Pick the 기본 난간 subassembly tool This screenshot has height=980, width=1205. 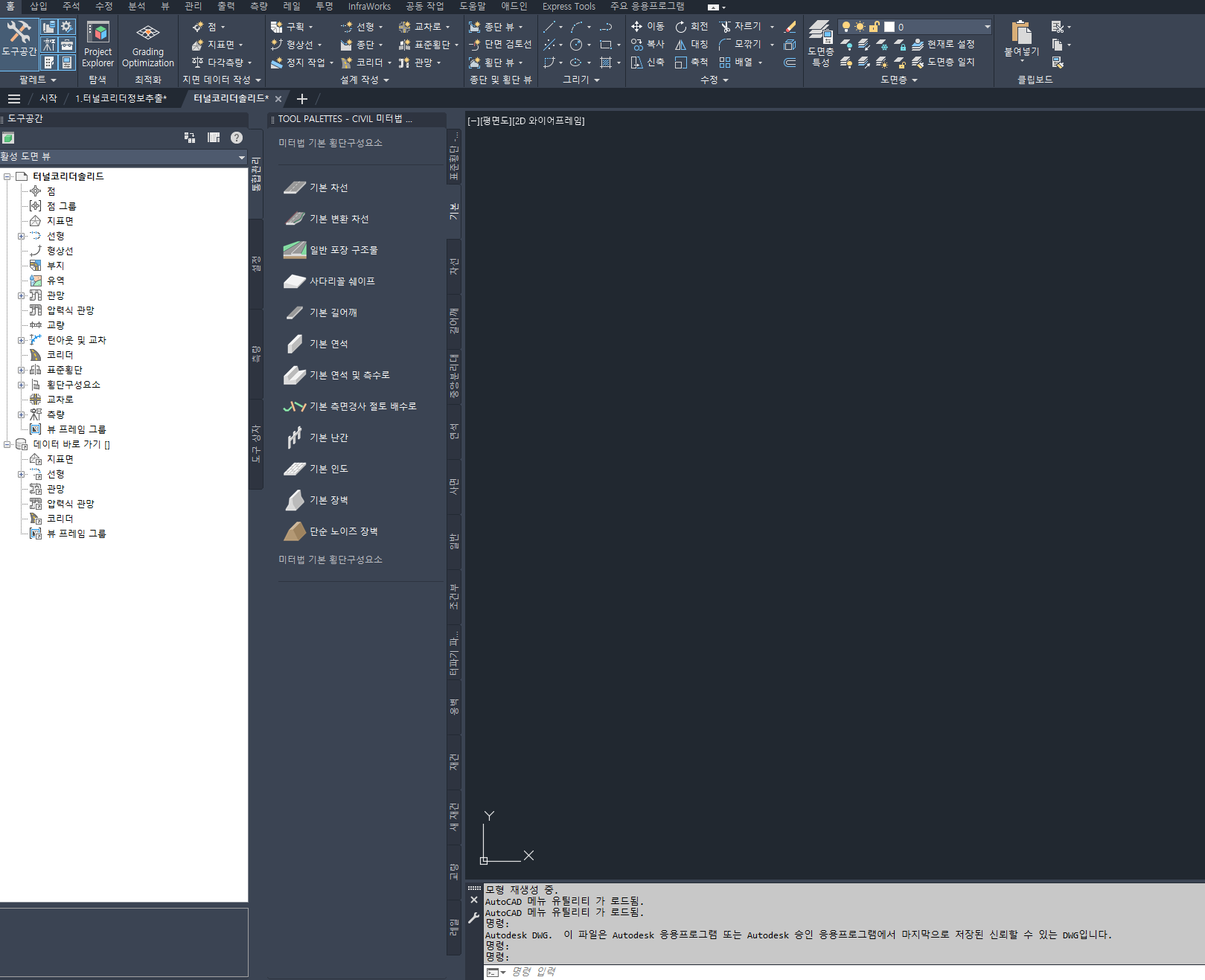click(328, 438)
